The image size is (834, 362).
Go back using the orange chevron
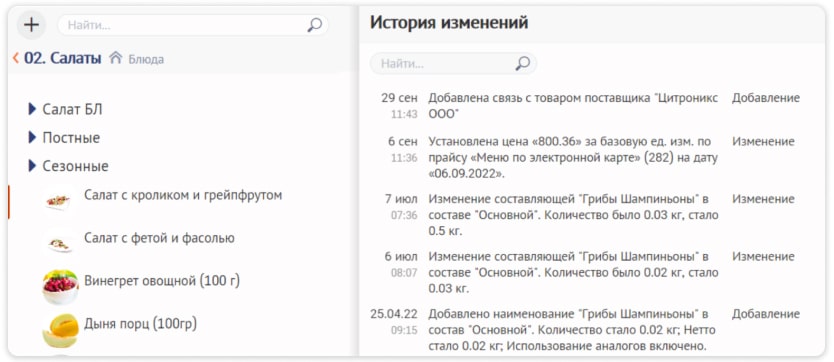pos(15,58)
